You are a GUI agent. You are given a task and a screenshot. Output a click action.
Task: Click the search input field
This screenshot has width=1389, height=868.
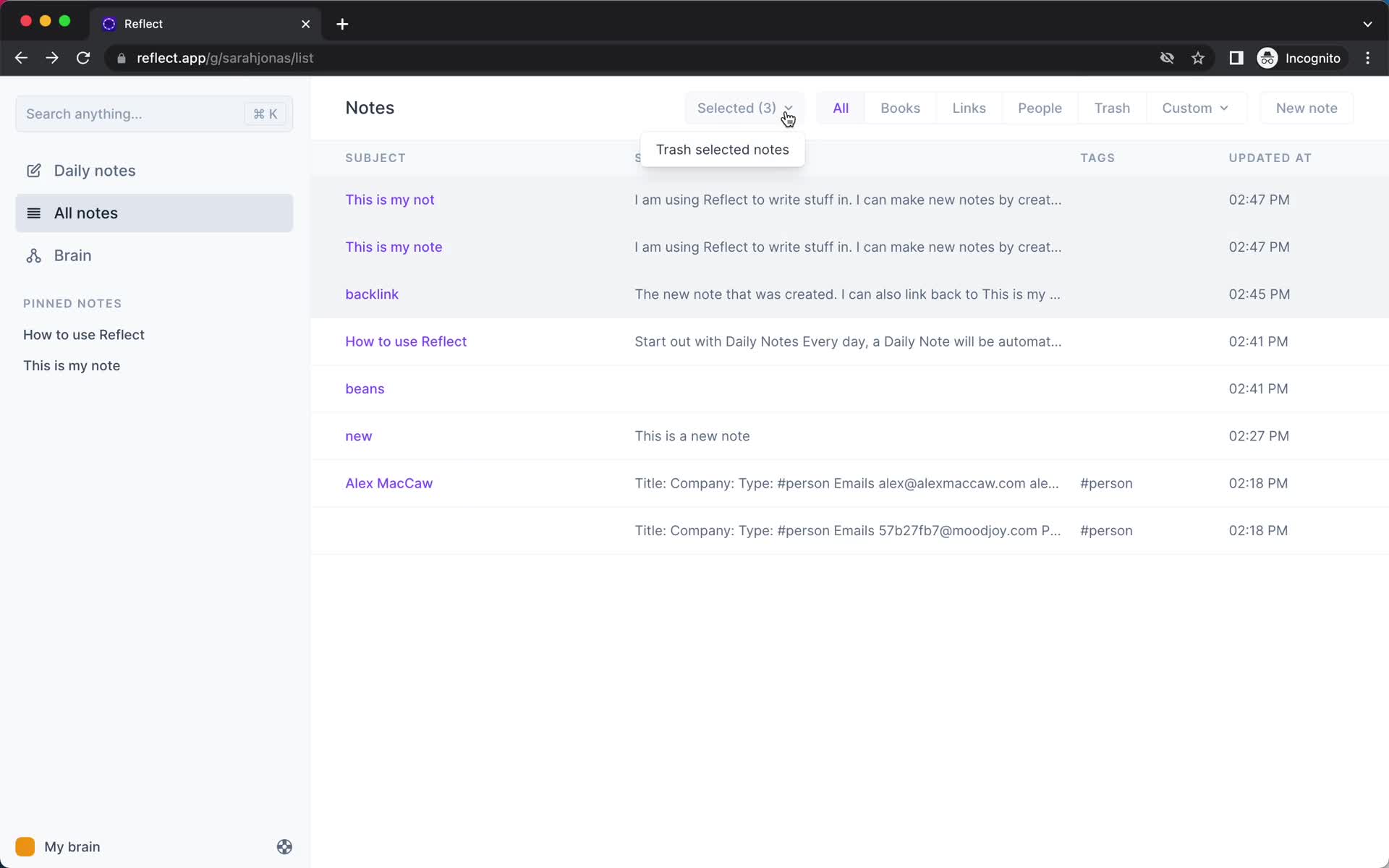coord(153,113)
